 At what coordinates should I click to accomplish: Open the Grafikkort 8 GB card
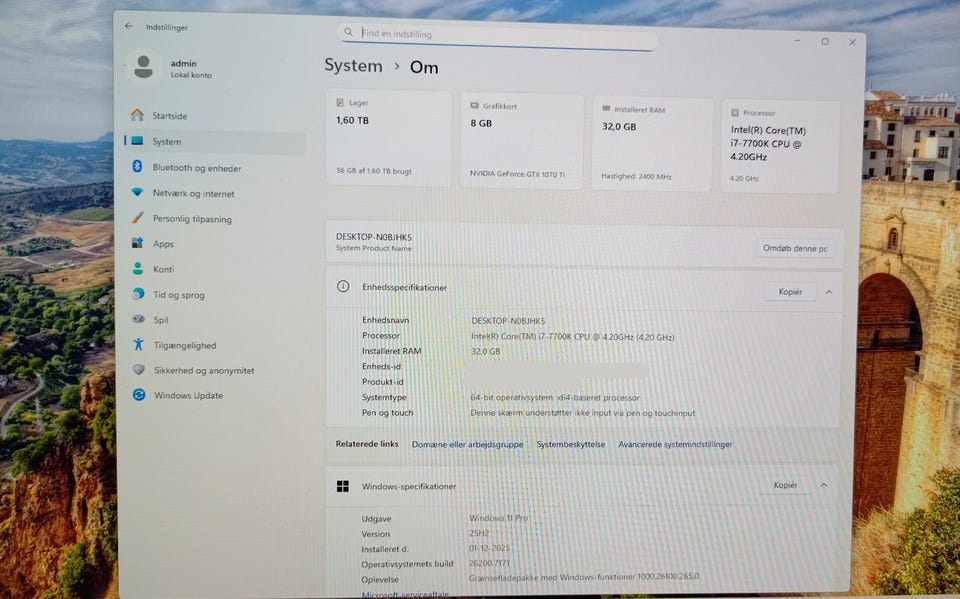point(522,141)
